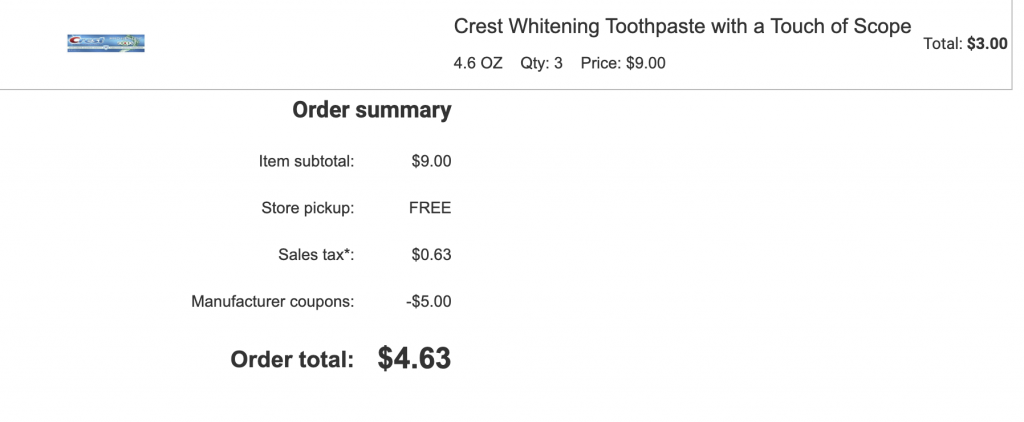Click the Price: $9.00 item text
Image resolution: width=1024 pixels, height=422 pixels.
(623, 63)
